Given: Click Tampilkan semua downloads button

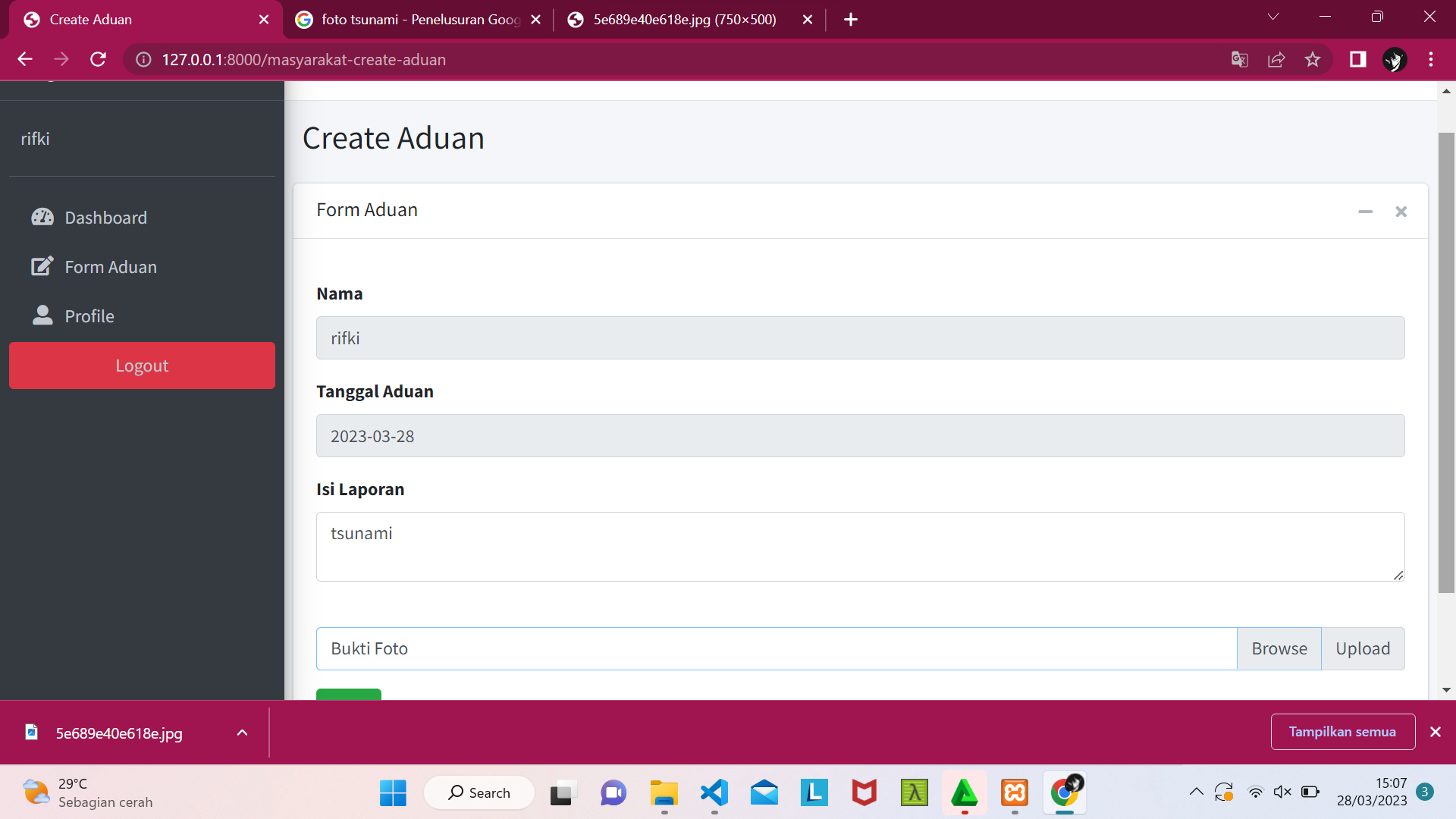Looking at the screenshot, I should (x=1342, y=732).
